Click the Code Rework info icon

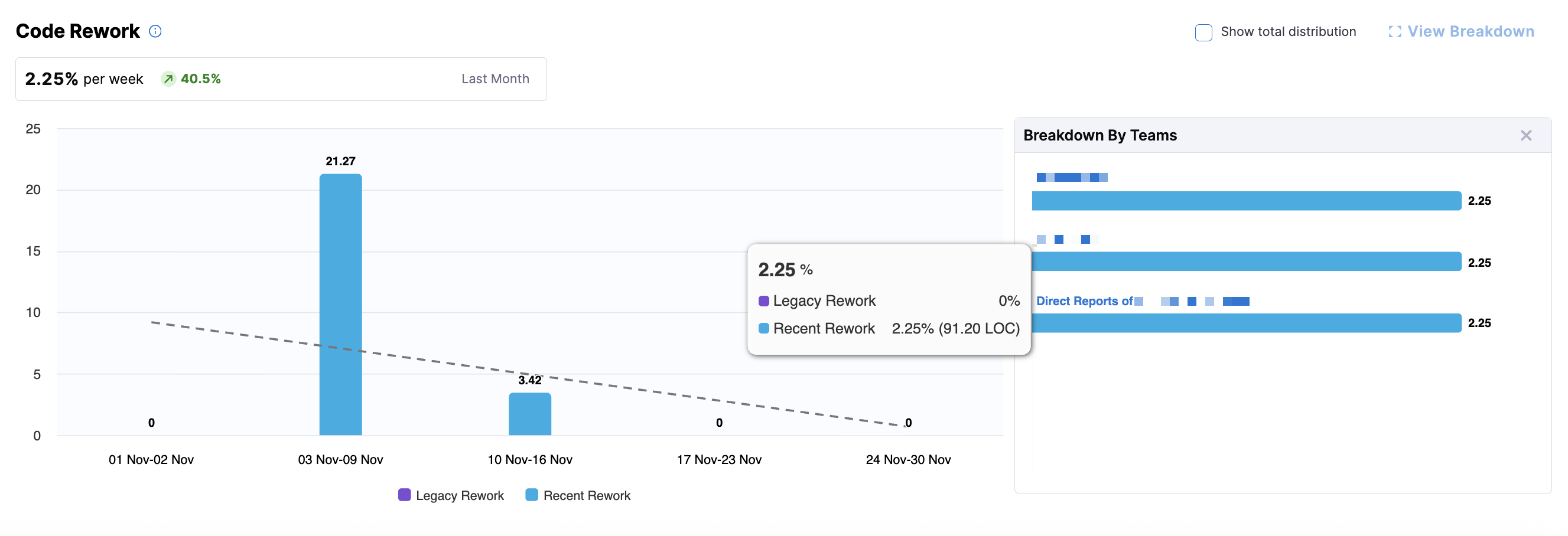155,31
